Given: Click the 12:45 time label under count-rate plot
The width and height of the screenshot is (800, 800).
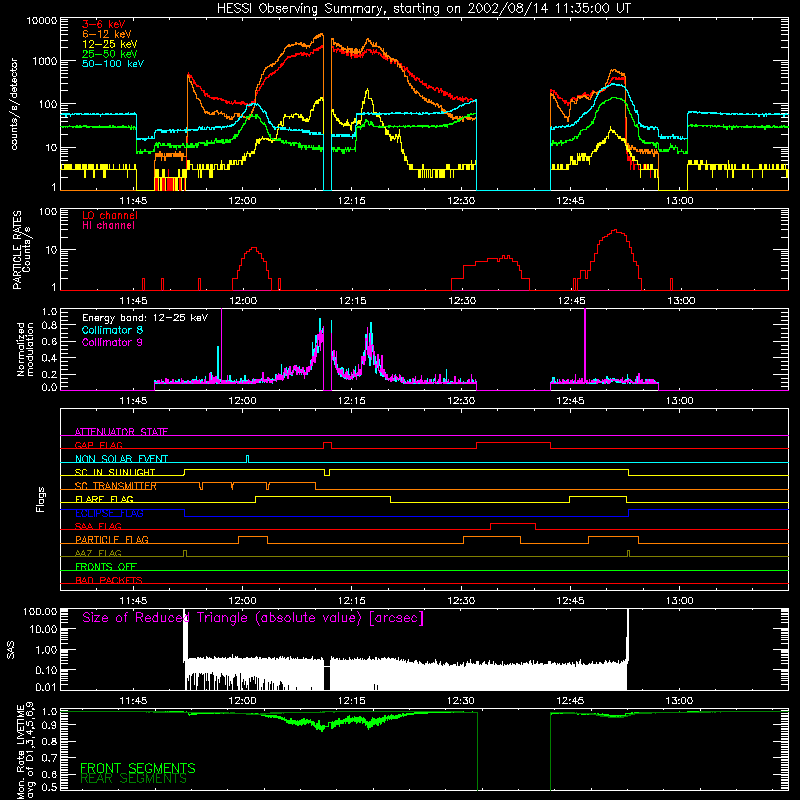Looking at the screenshot, I should [570, 201].
